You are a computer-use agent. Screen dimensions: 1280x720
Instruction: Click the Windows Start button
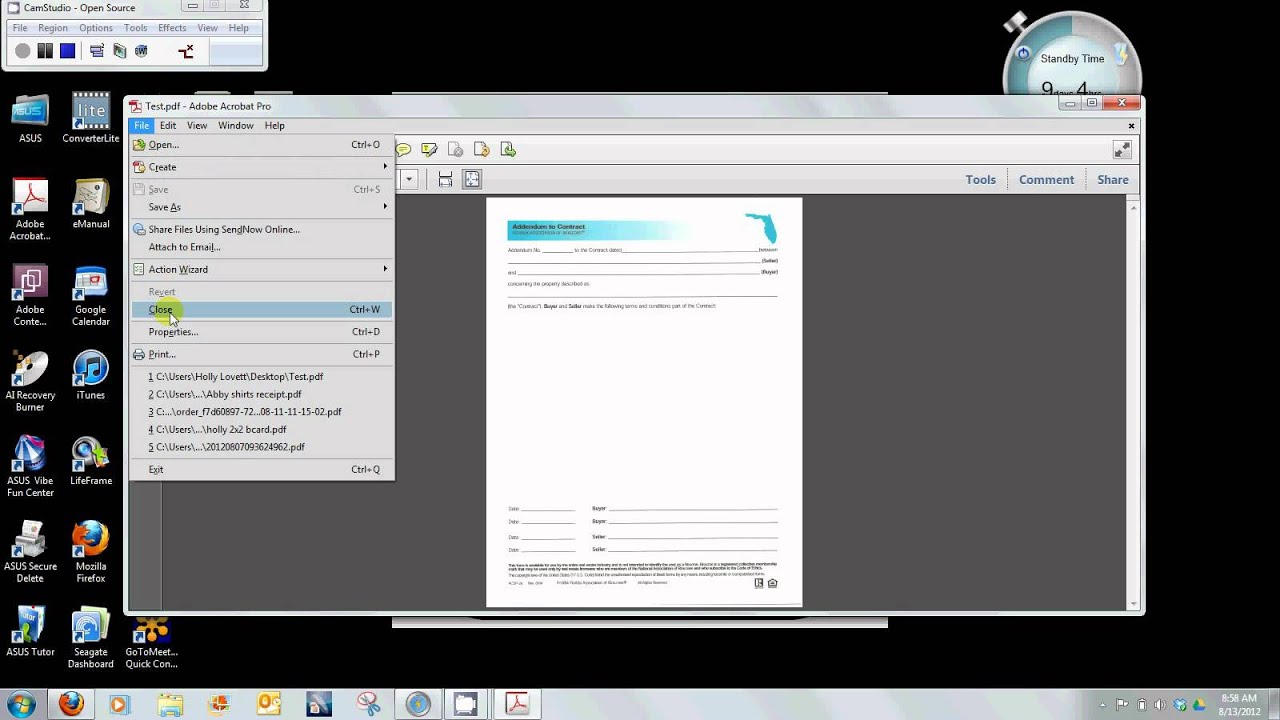tap(21, 704)
